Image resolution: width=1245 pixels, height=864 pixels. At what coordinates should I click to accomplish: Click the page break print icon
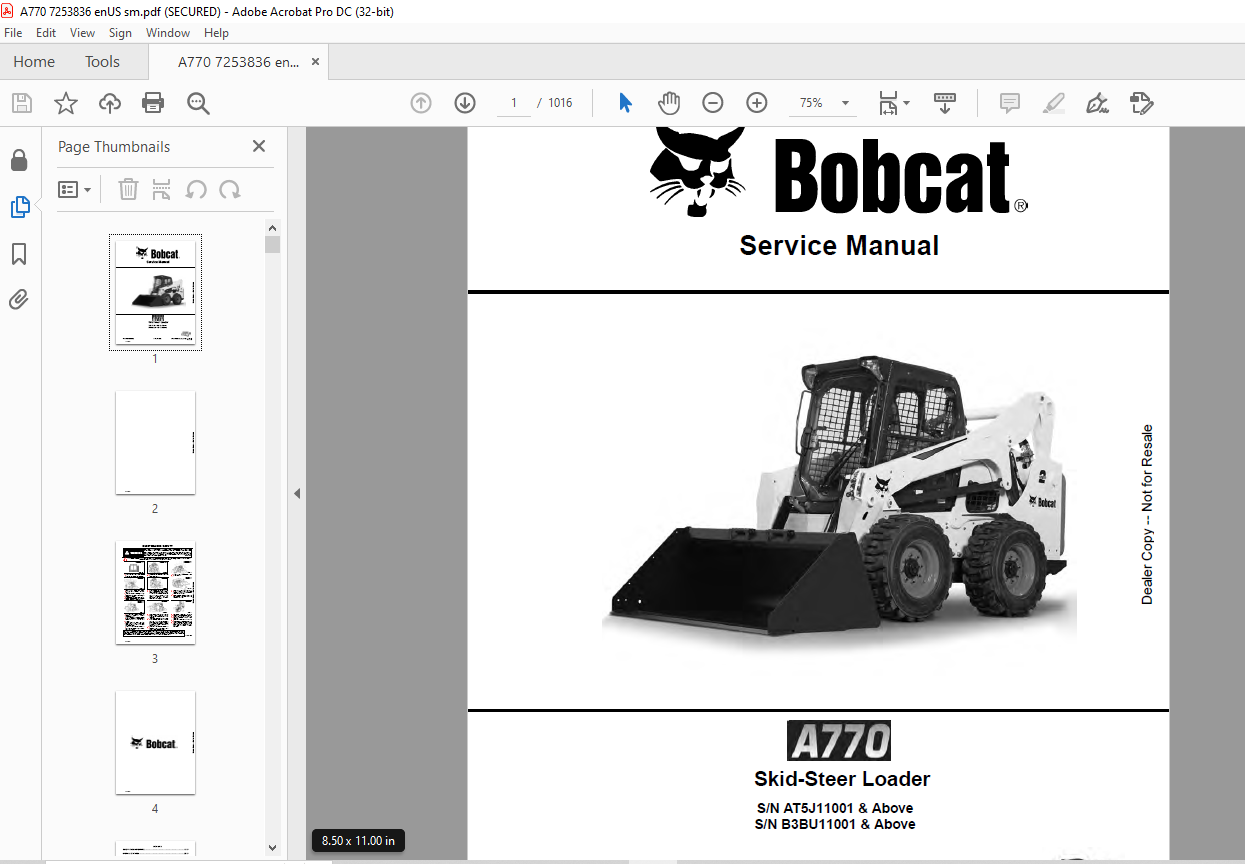click(x=162, y=189)
